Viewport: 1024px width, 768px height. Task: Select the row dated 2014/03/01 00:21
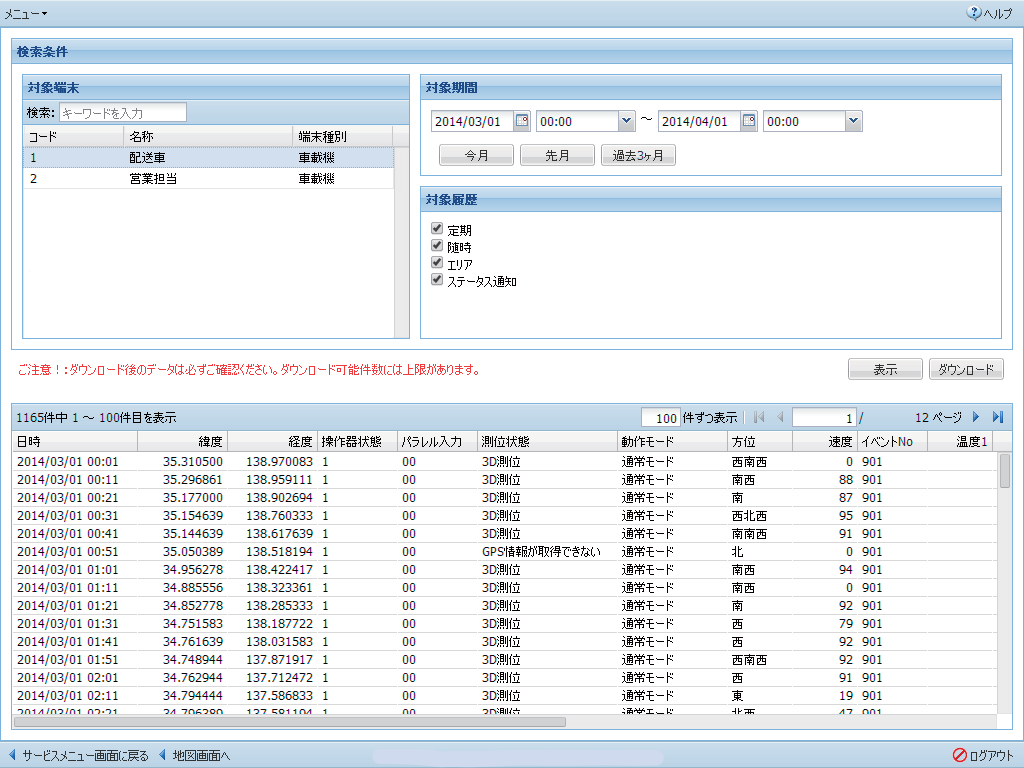[504, 498]
